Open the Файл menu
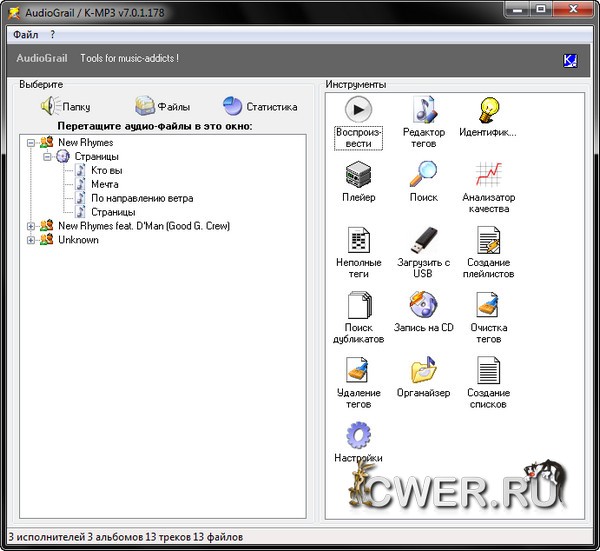Viewport: 600px width, 551px height. (26, 34)
